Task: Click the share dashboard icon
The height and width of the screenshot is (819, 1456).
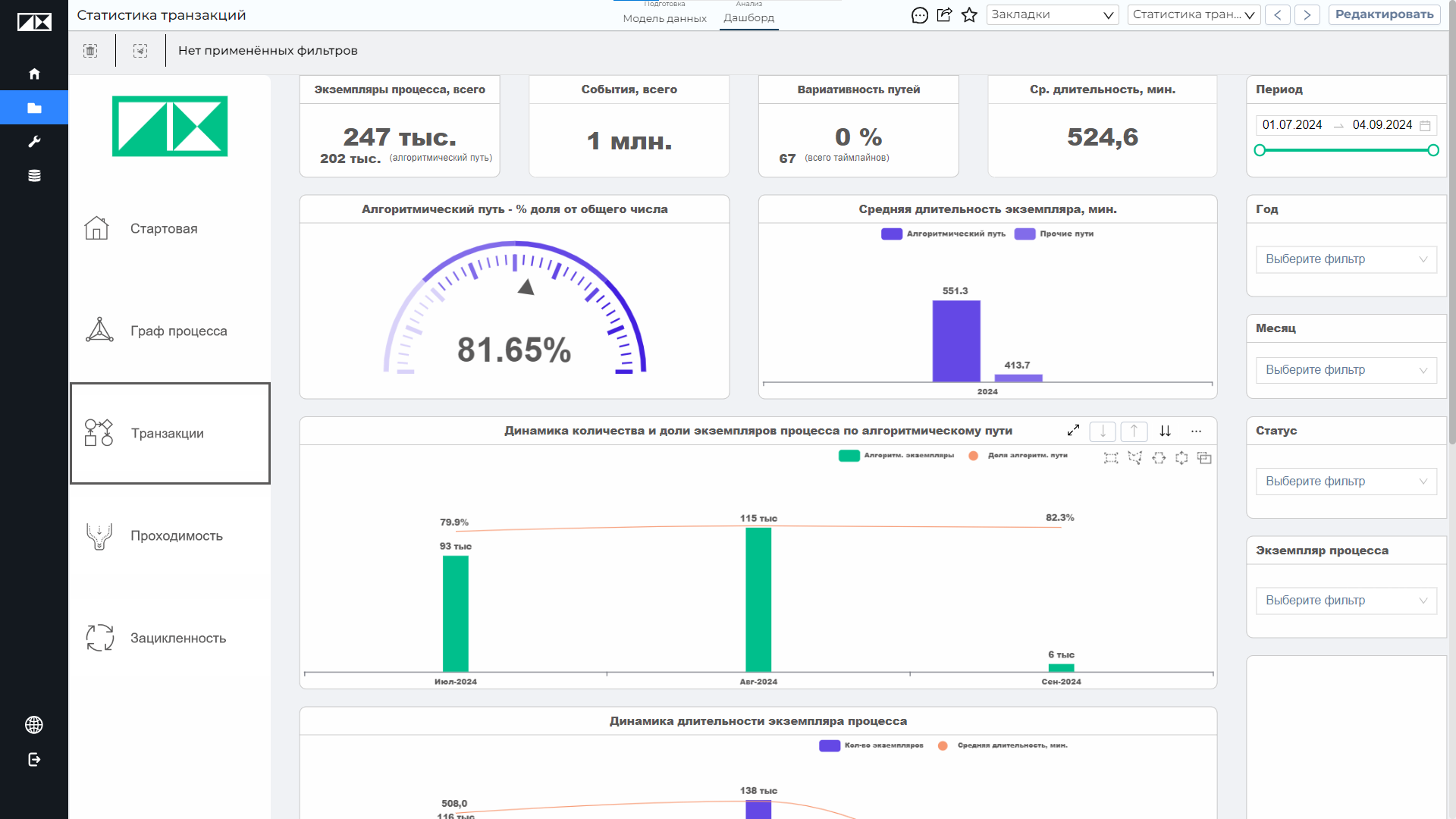Action: 944,15
